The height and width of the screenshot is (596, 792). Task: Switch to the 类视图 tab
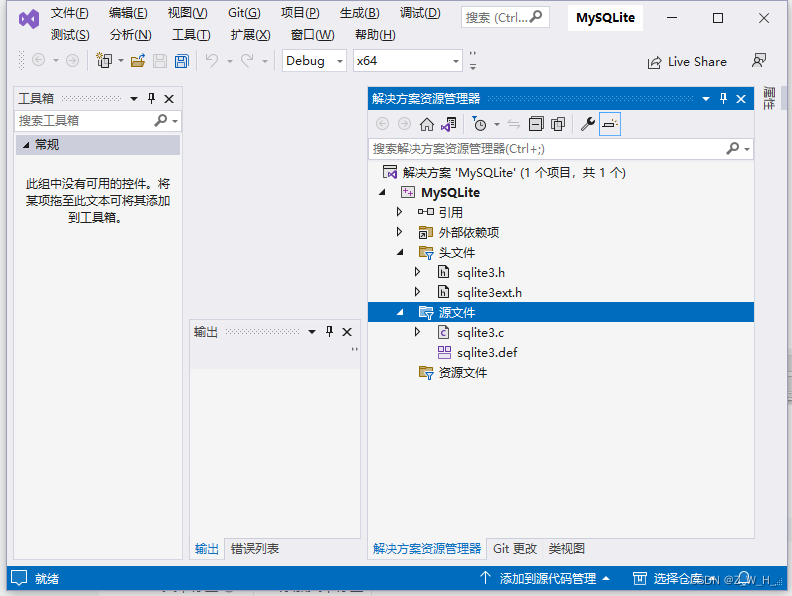pyautogui.click(x=567, y=549)
